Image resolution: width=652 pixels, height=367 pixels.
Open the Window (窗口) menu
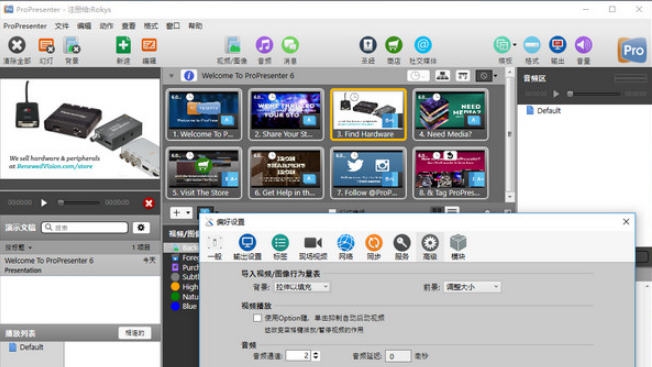pyautogui.click(x=173, y=26)
